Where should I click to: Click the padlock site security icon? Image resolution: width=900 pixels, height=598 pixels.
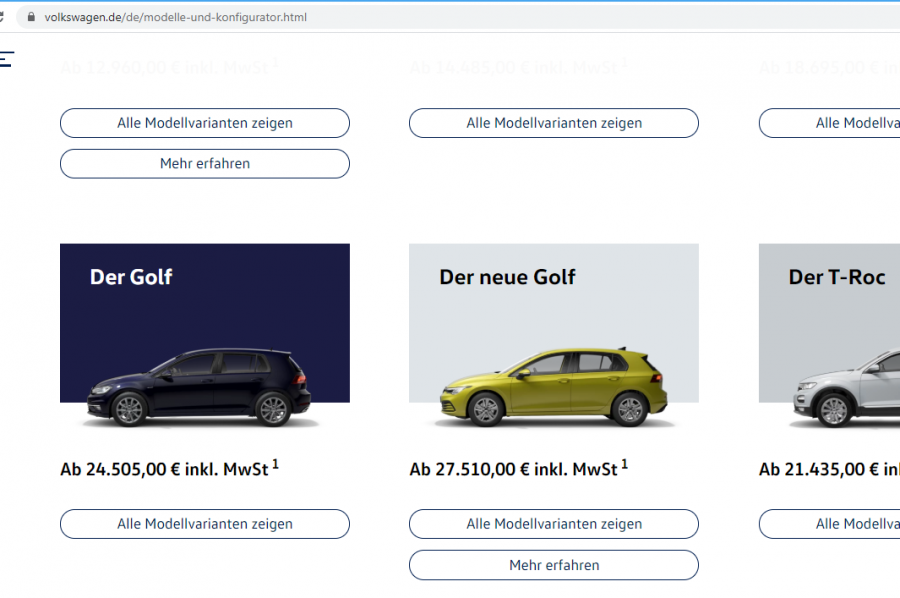[x=31, y=17]
